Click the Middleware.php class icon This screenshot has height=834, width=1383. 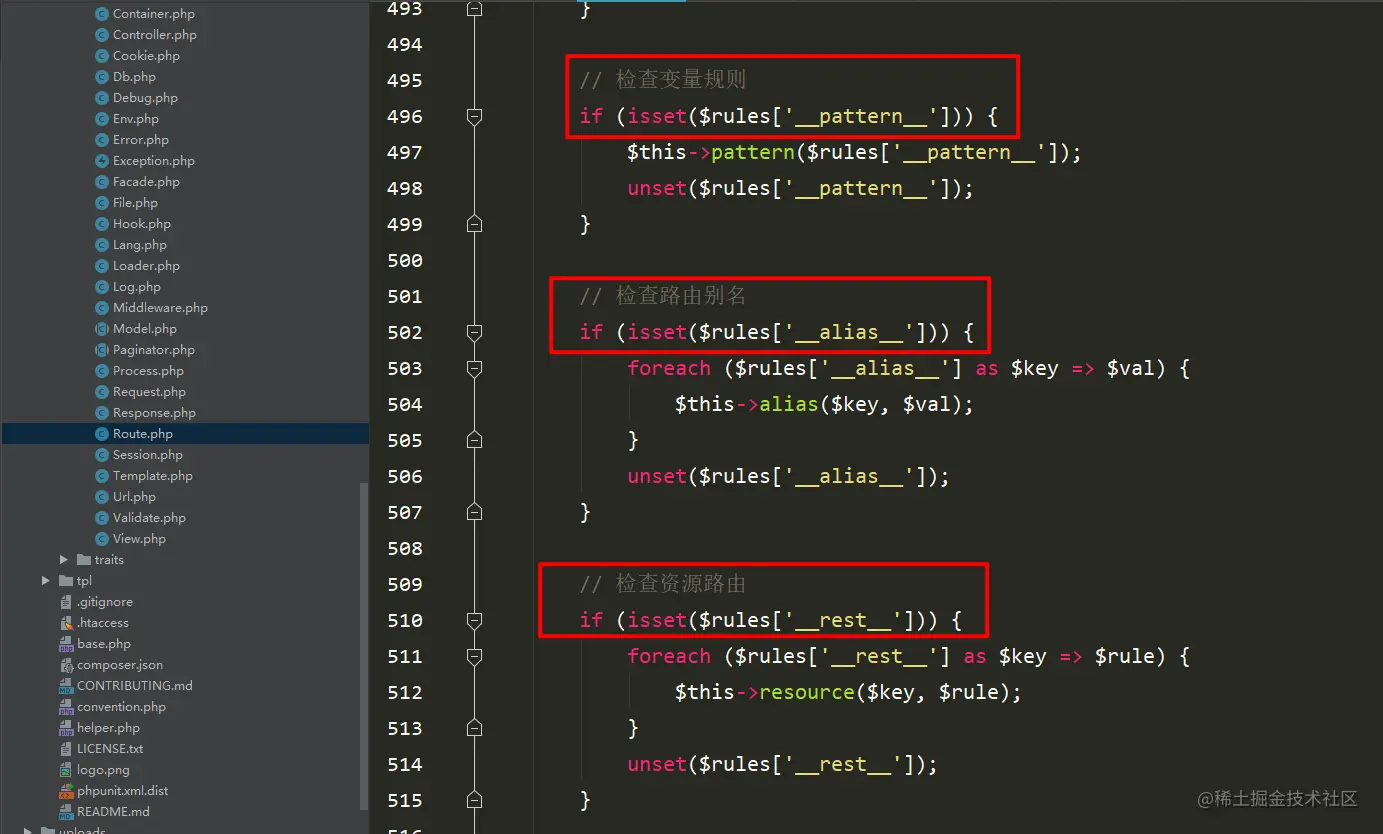coord(102,308)
